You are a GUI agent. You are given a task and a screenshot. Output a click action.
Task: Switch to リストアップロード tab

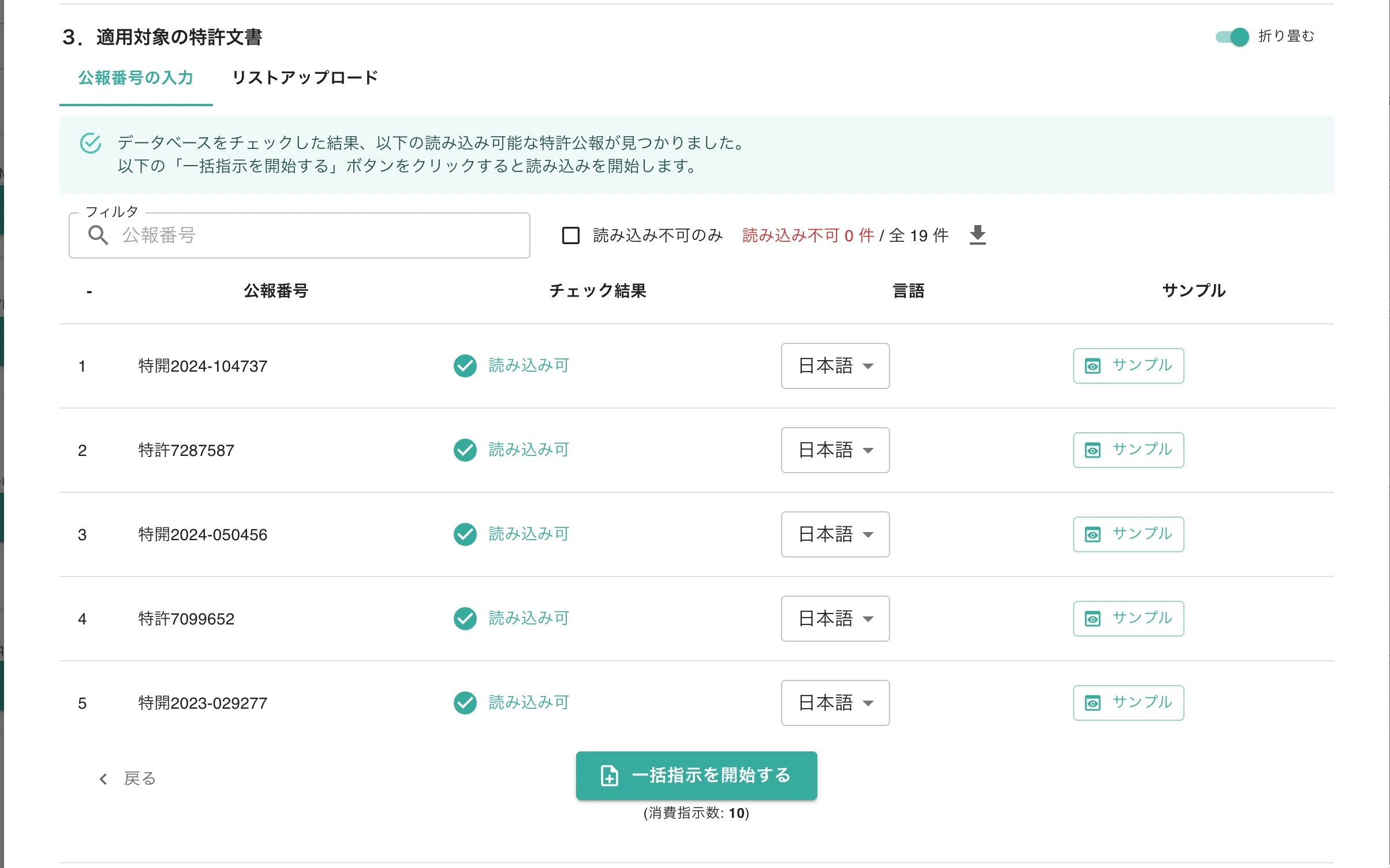[x=304, y=77]
